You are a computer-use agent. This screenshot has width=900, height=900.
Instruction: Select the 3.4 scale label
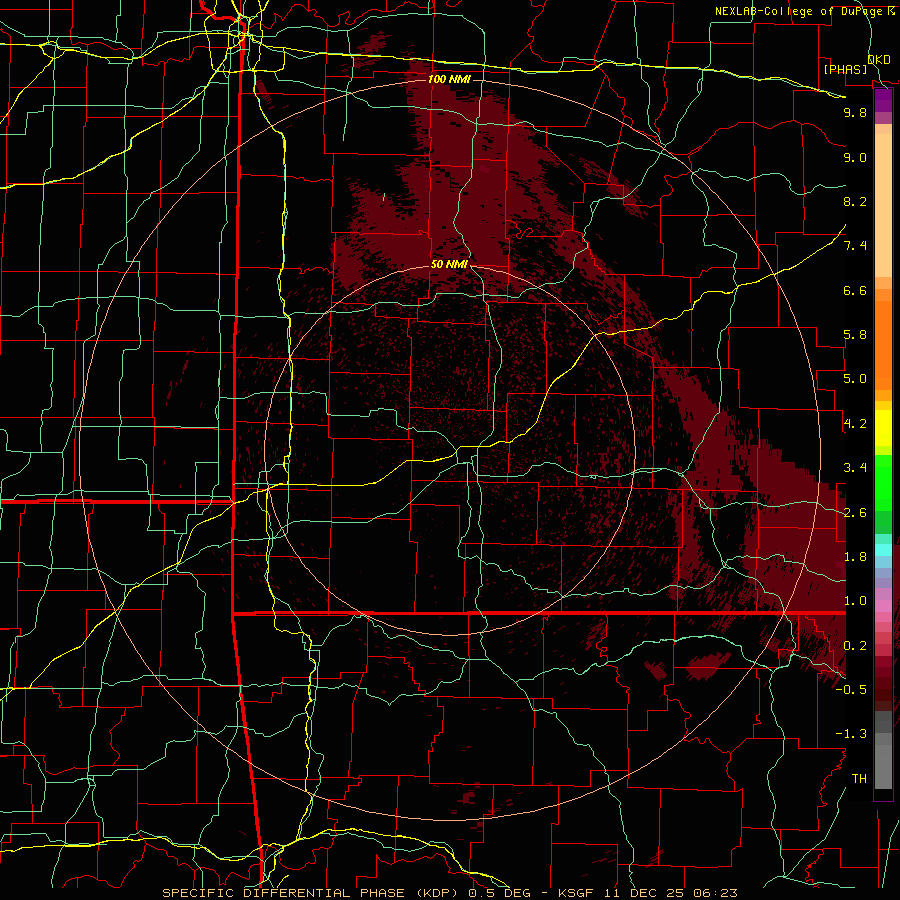pos(855,468)
